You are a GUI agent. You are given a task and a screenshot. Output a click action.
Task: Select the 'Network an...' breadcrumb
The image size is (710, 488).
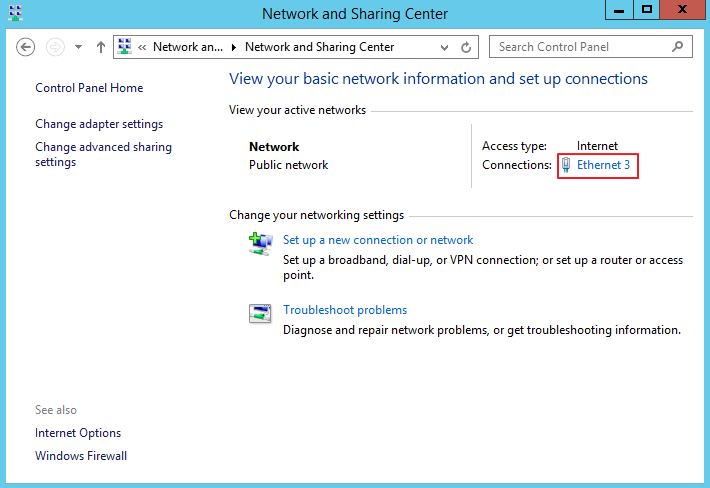point(188,47)
